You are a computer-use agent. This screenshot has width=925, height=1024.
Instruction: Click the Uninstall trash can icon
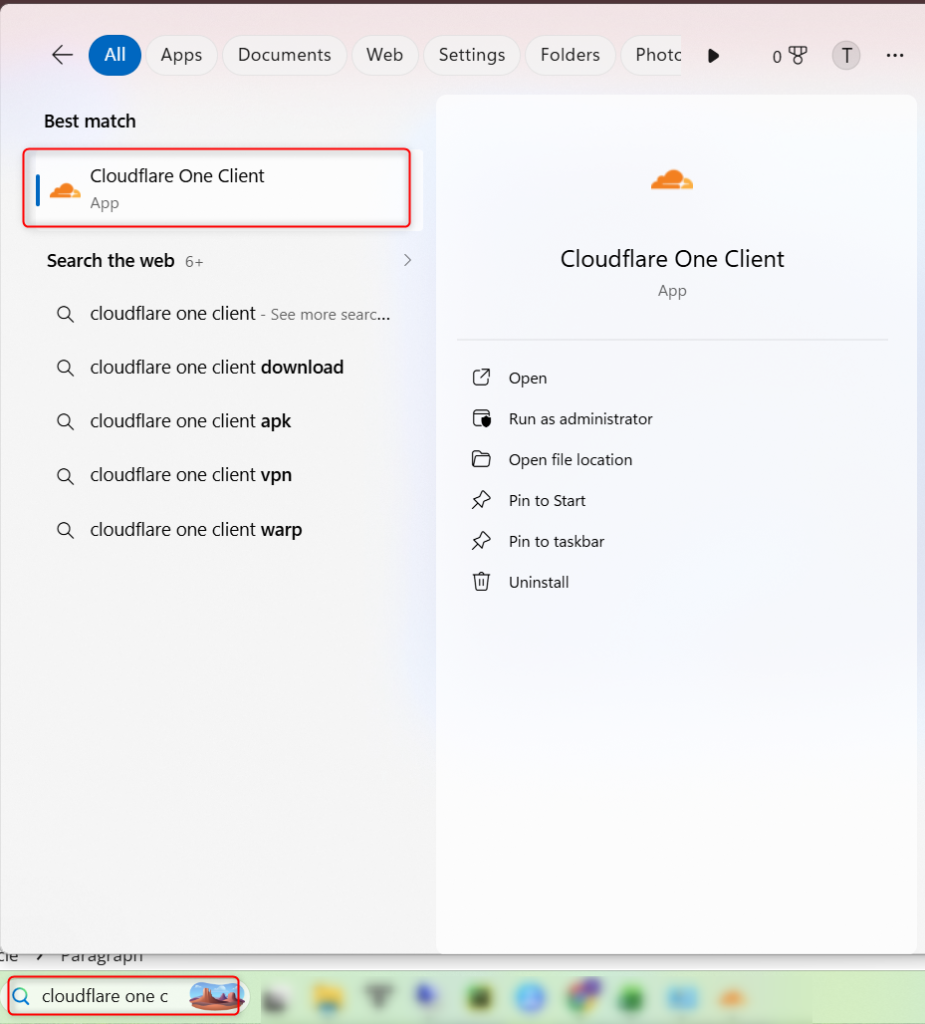coord(481,581)
